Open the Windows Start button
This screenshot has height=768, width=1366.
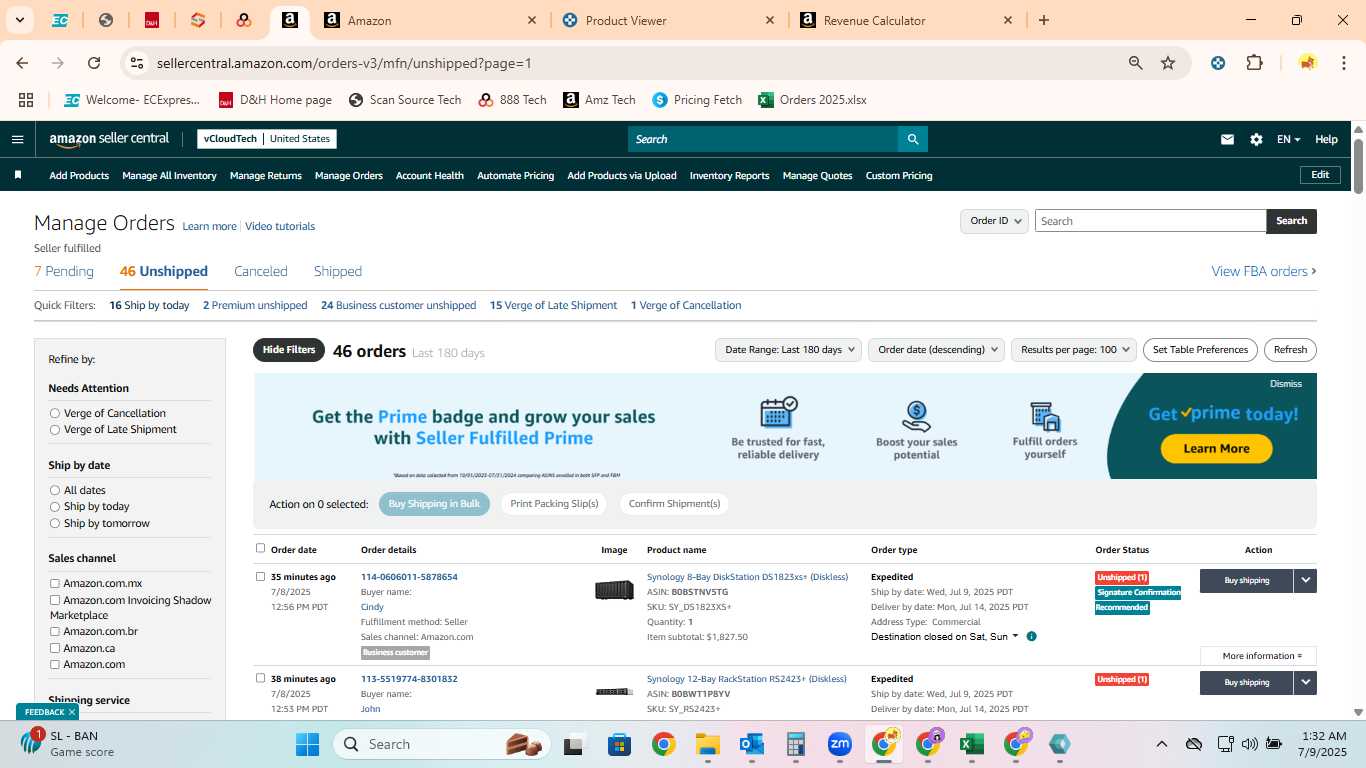pyautogui.click(x=308, y=744)
